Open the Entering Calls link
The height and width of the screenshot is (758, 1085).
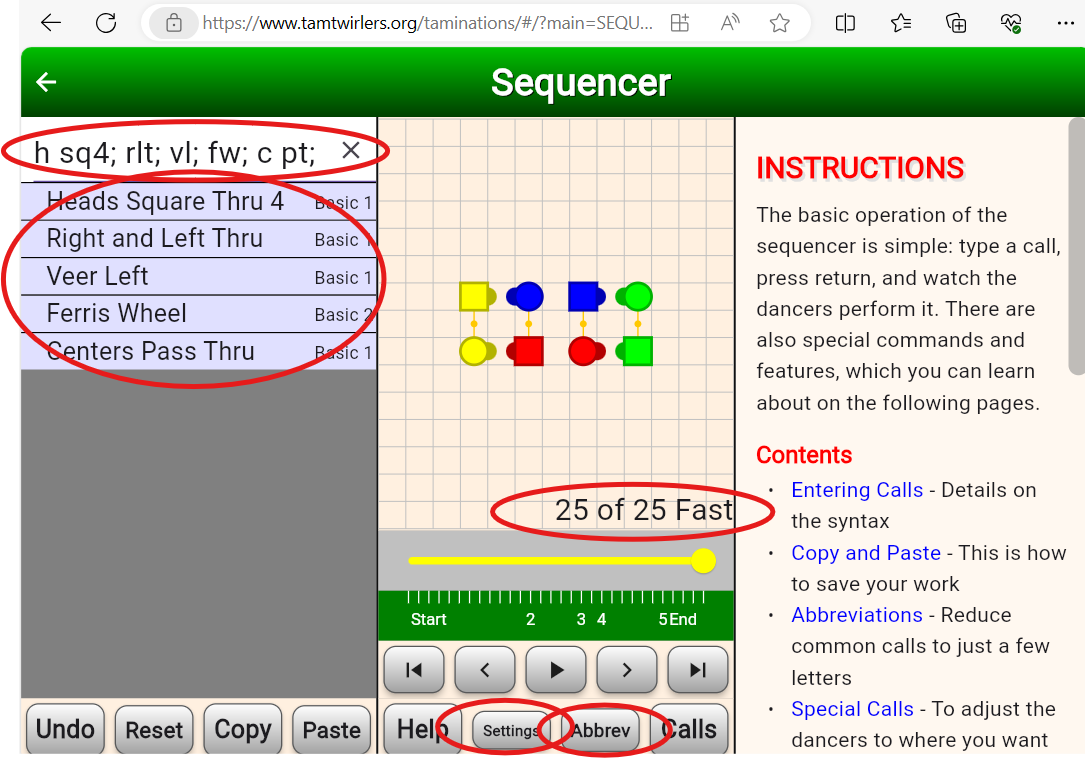(x=857, y=489)
